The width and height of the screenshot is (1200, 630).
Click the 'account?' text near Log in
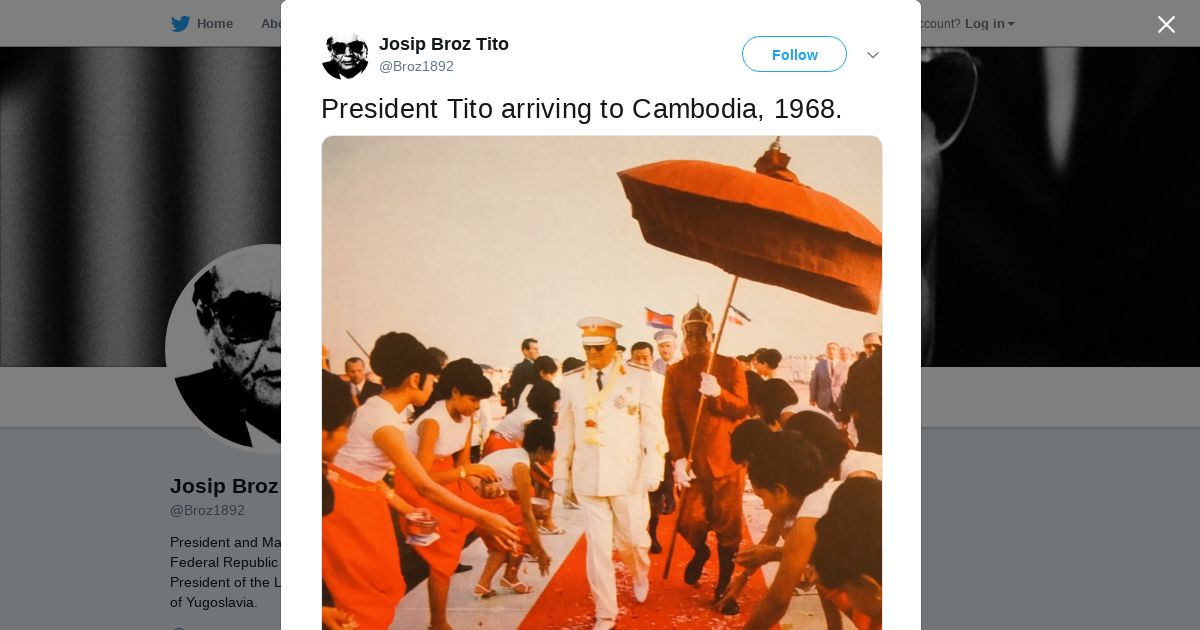pyautogui.click(x=940, y=23)
